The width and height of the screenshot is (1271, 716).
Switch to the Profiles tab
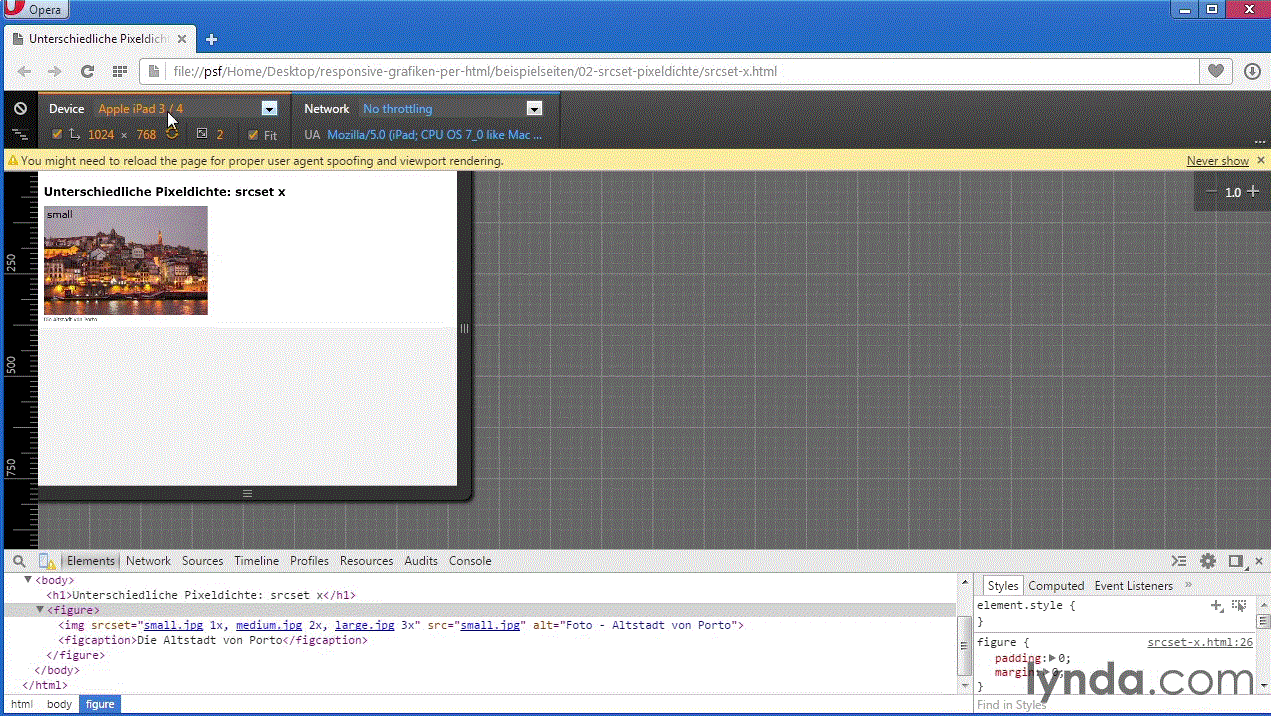(x=309, y=561)
